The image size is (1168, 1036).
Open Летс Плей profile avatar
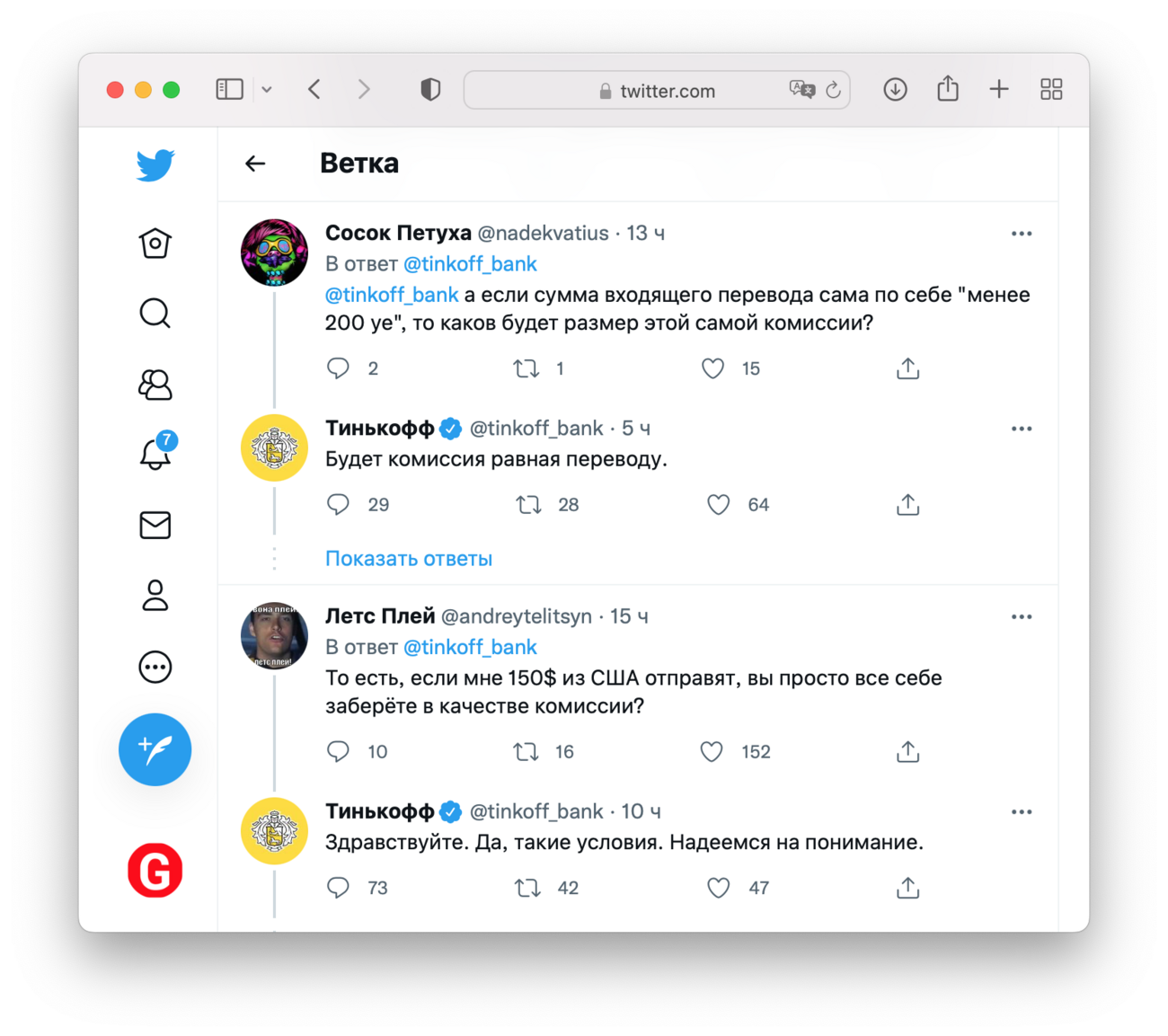(275, 636)
